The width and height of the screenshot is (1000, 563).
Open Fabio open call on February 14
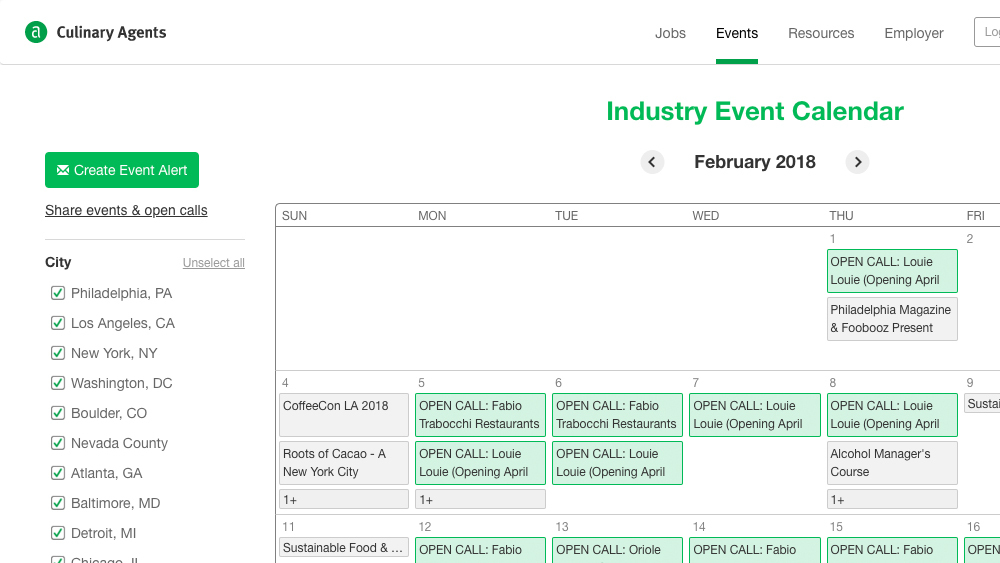point(755,550)
